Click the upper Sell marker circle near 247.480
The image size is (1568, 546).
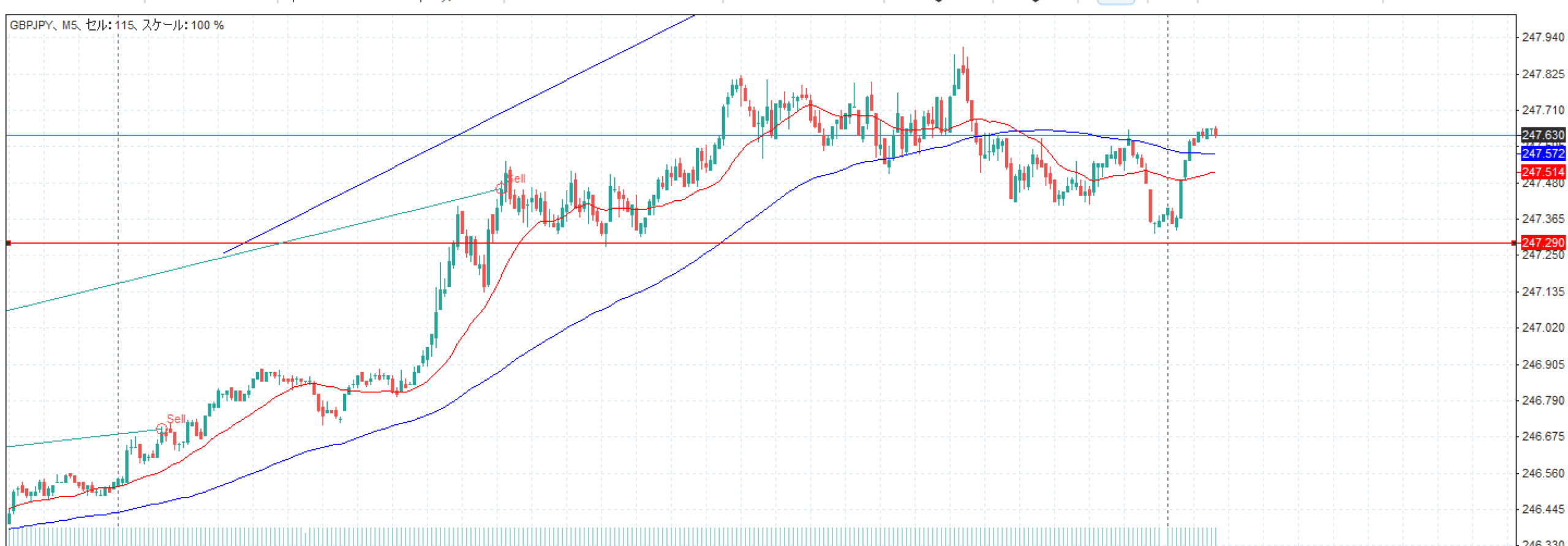coord(500,189)
